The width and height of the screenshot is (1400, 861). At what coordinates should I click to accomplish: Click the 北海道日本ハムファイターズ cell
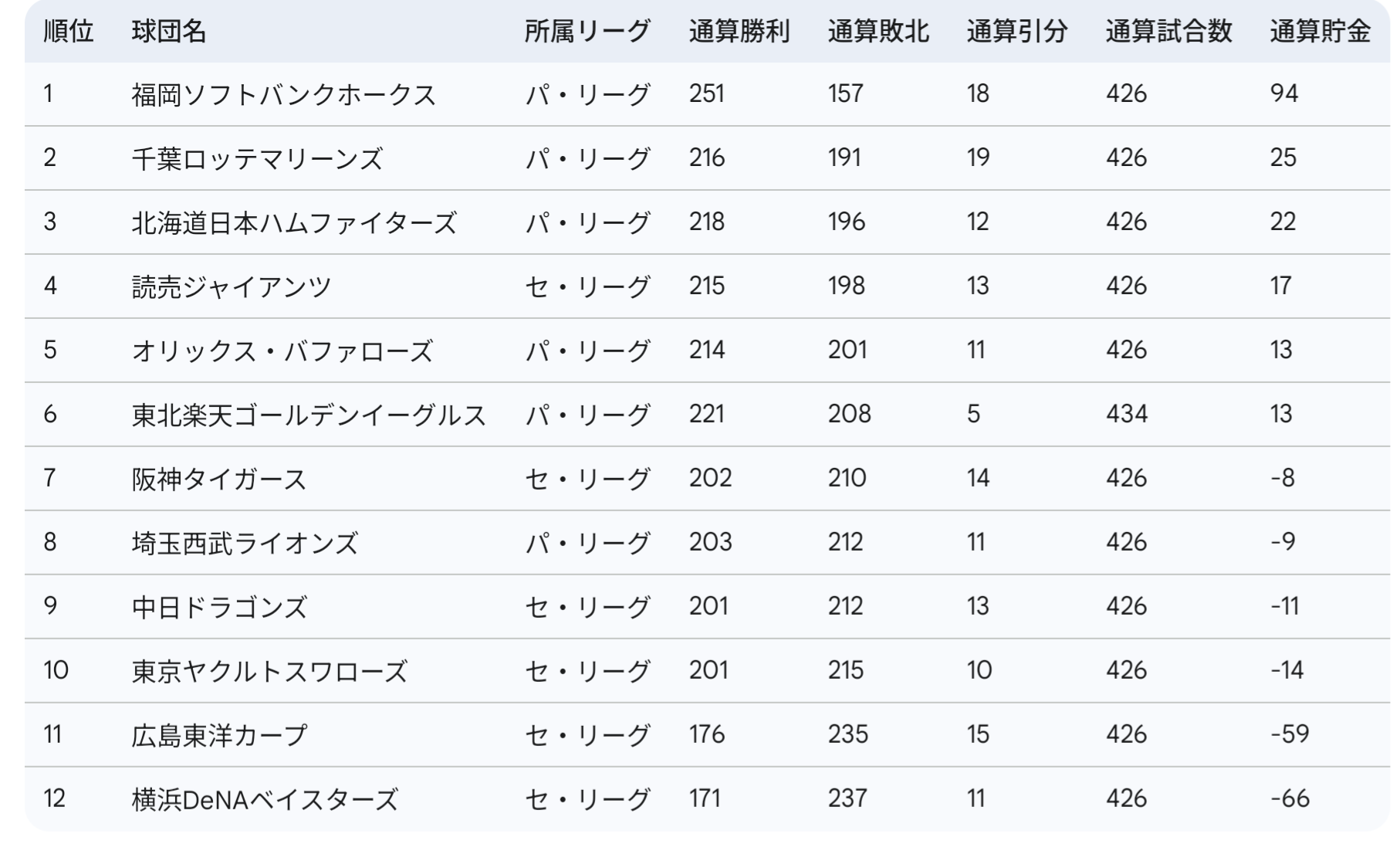294,223
